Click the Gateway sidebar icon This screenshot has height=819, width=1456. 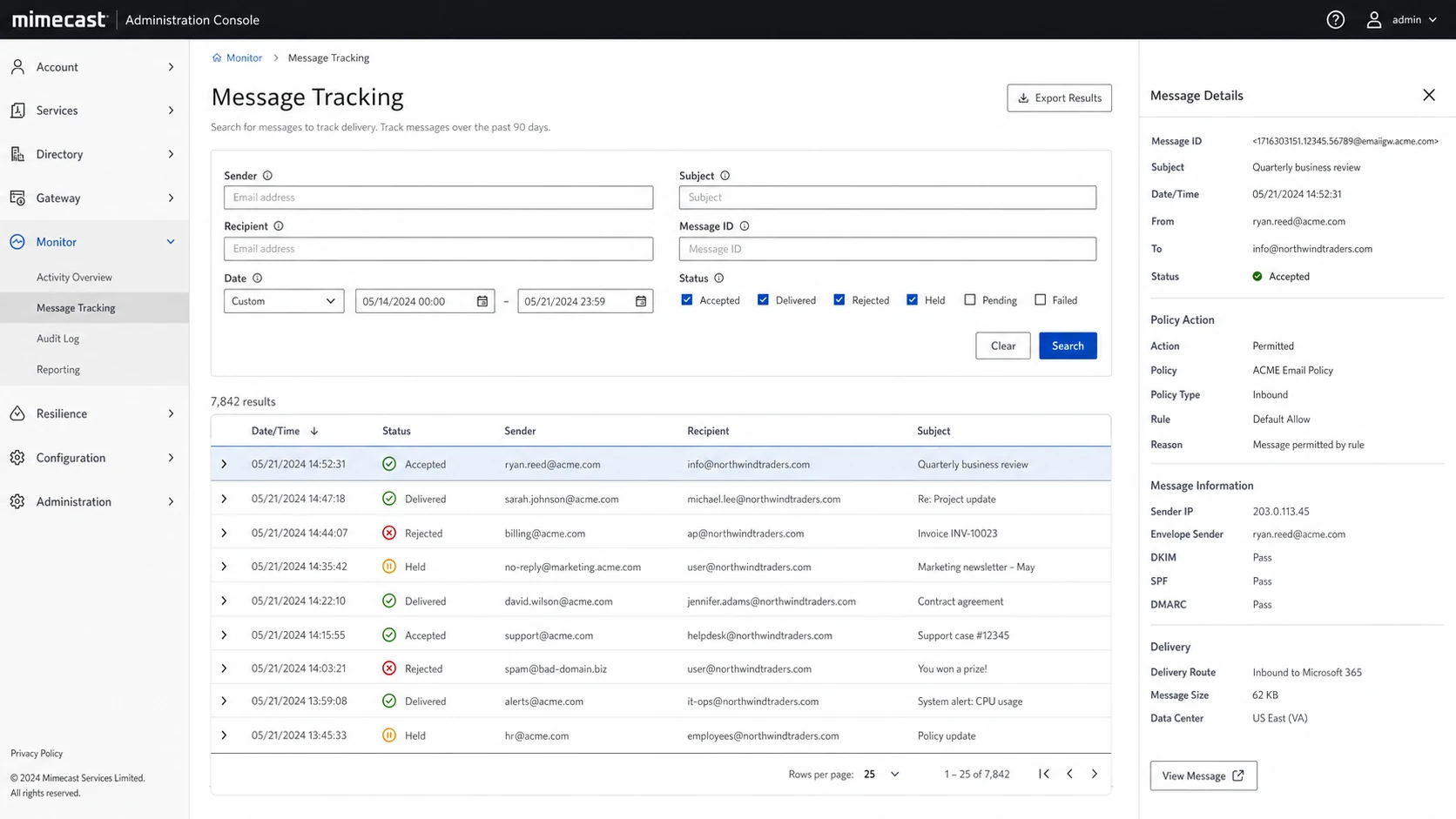pos(17,198)
